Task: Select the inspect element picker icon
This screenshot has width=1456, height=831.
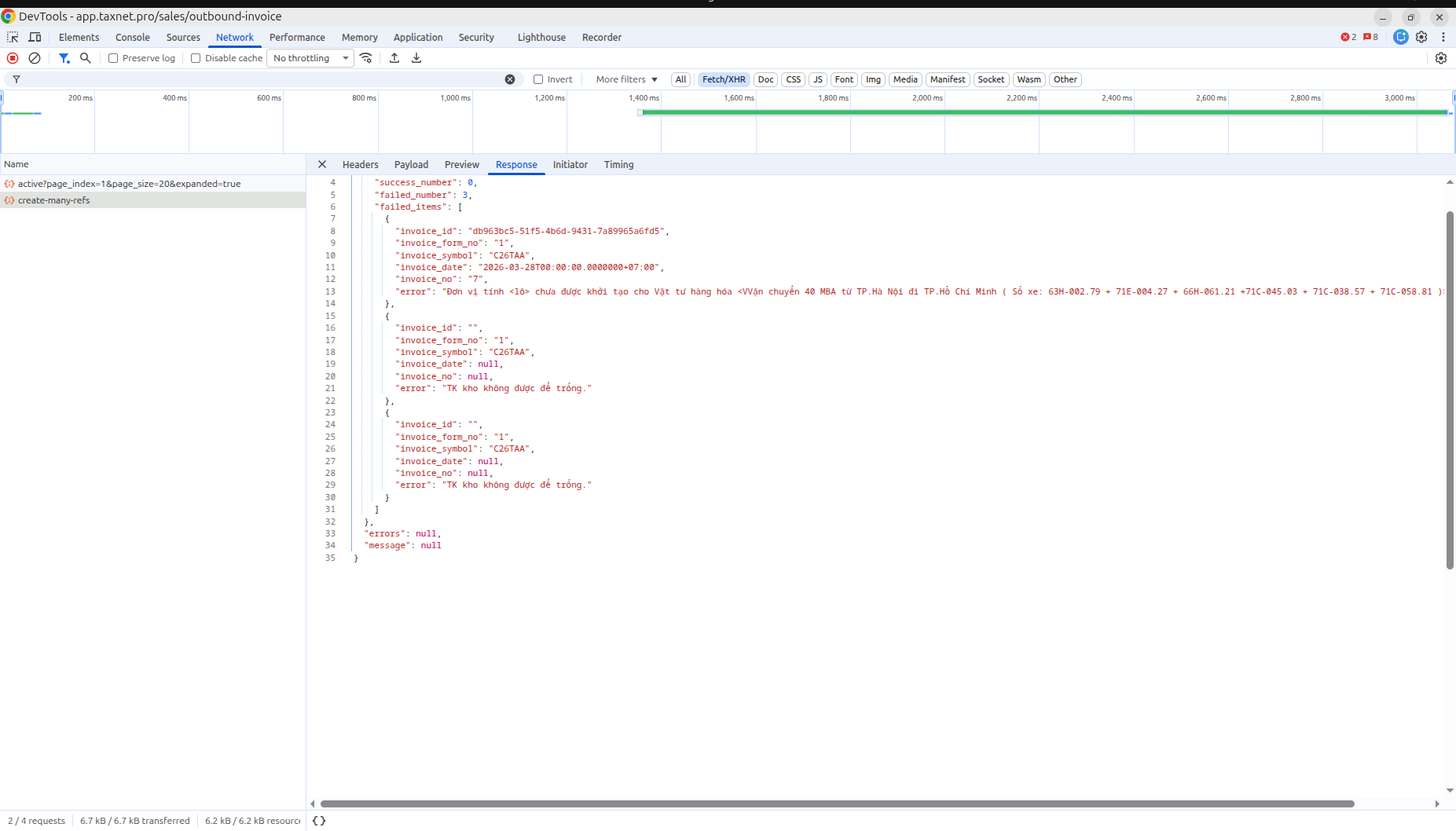Action: (x=13, y=37)
